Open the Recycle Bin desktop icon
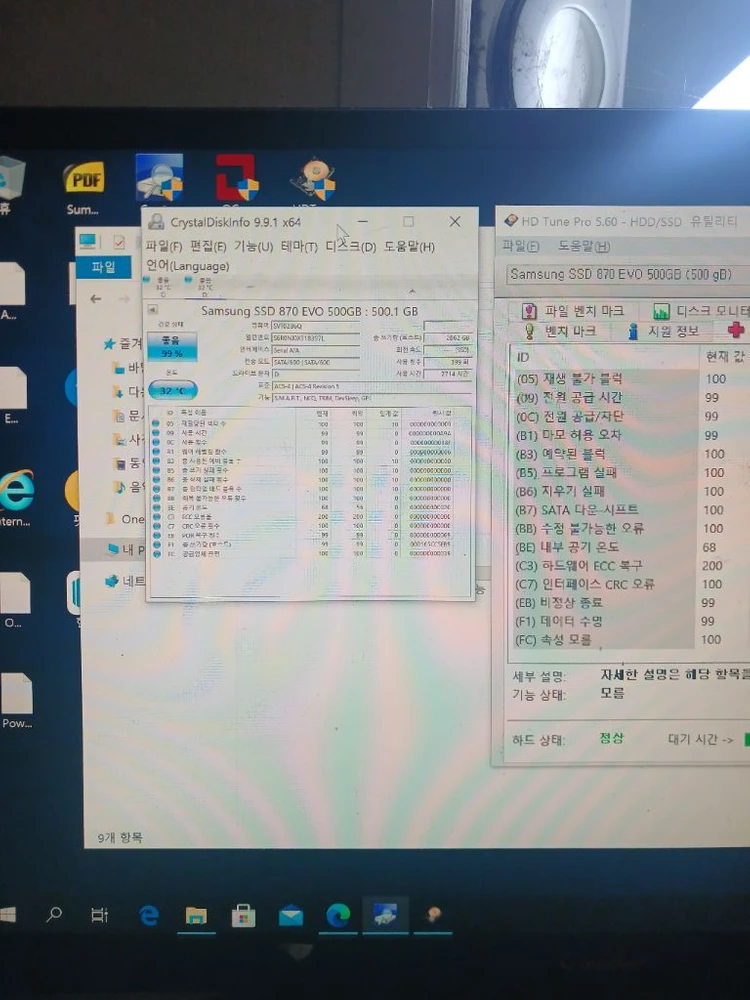 click(11, 180)
